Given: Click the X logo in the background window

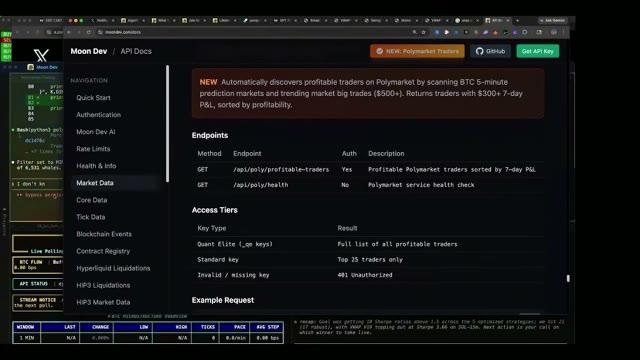Looking at the screenshot, I should point(41,55).
